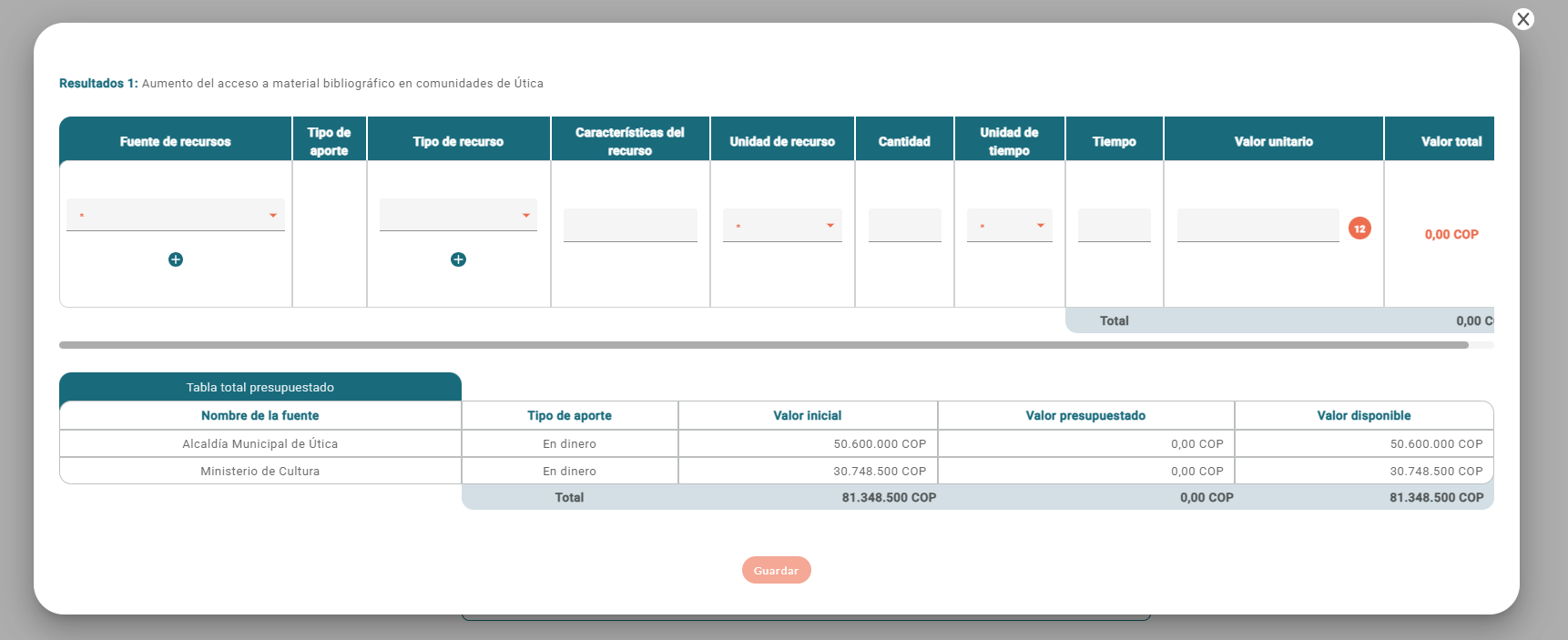Click the Ministerio de Cultura row
The width and height of the screenshot is (1568, 640).
point(260,472)
